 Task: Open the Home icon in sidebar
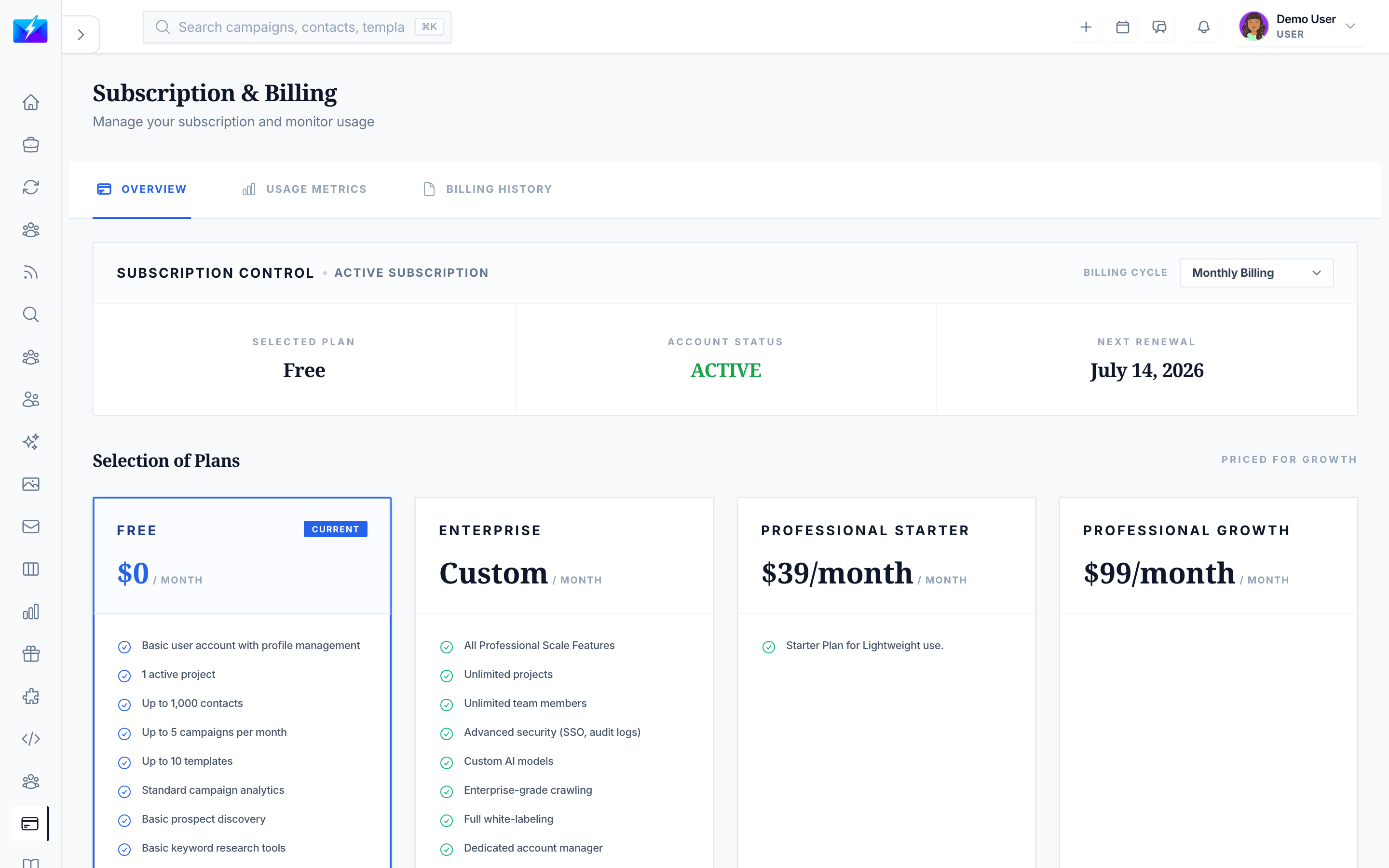(x=31, y=102)
